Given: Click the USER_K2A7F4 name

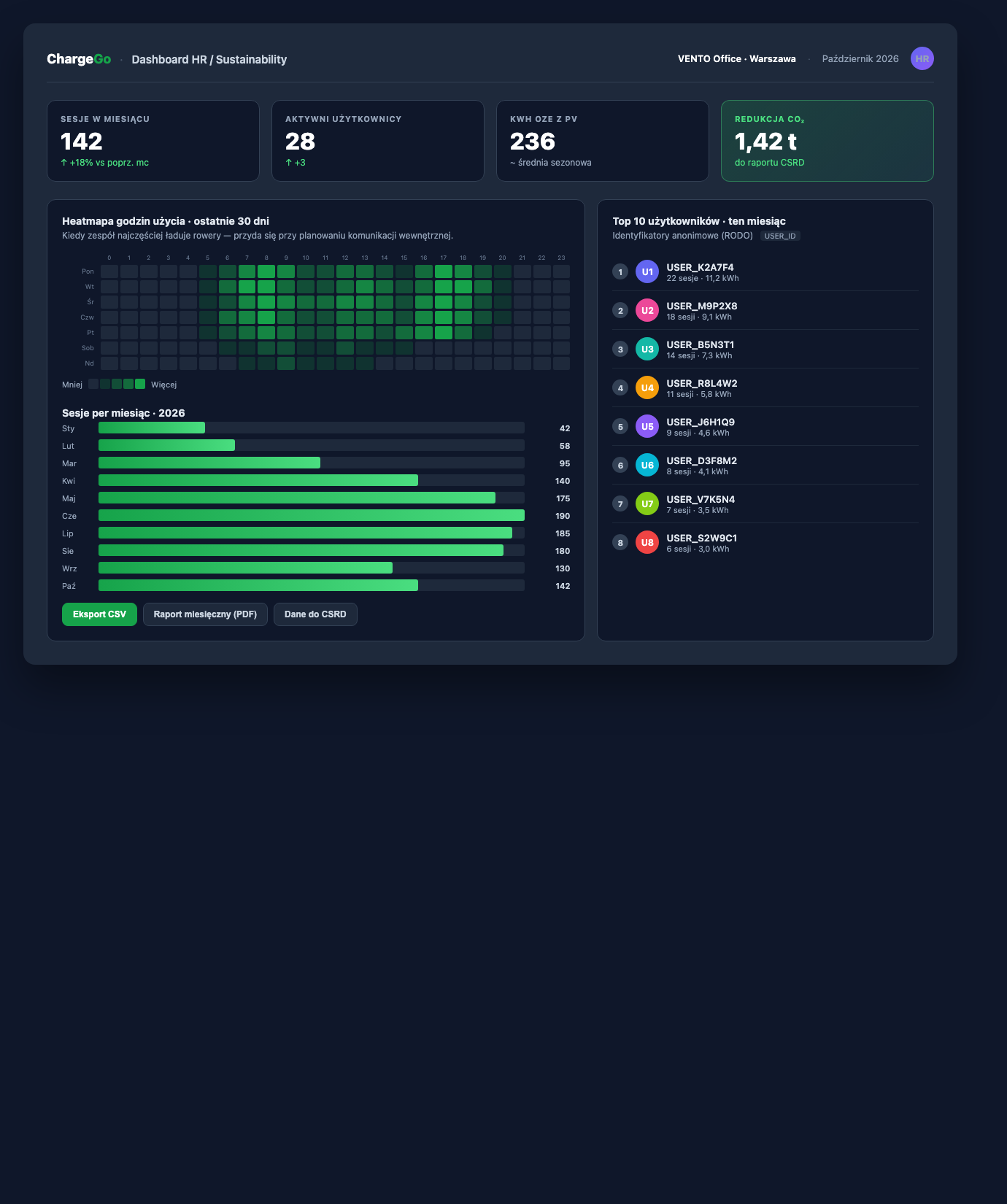Looking at the screenshot, I should click(701, 268).
